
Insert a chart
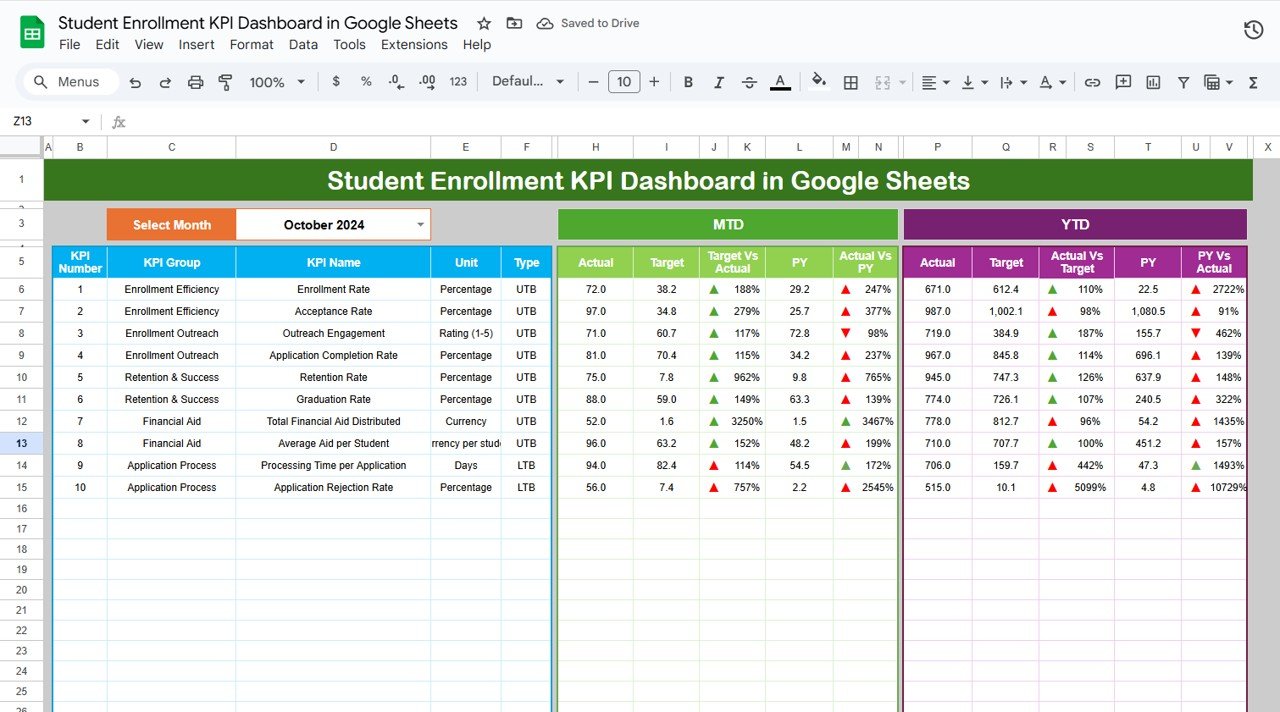tap(1152, 81)
